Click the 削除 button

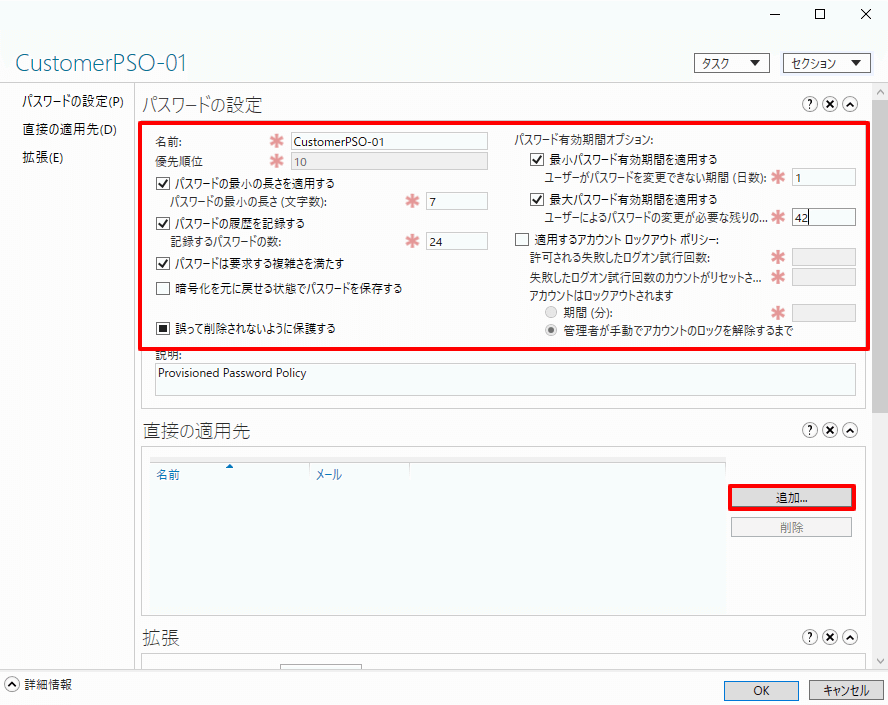pos(791,527)
